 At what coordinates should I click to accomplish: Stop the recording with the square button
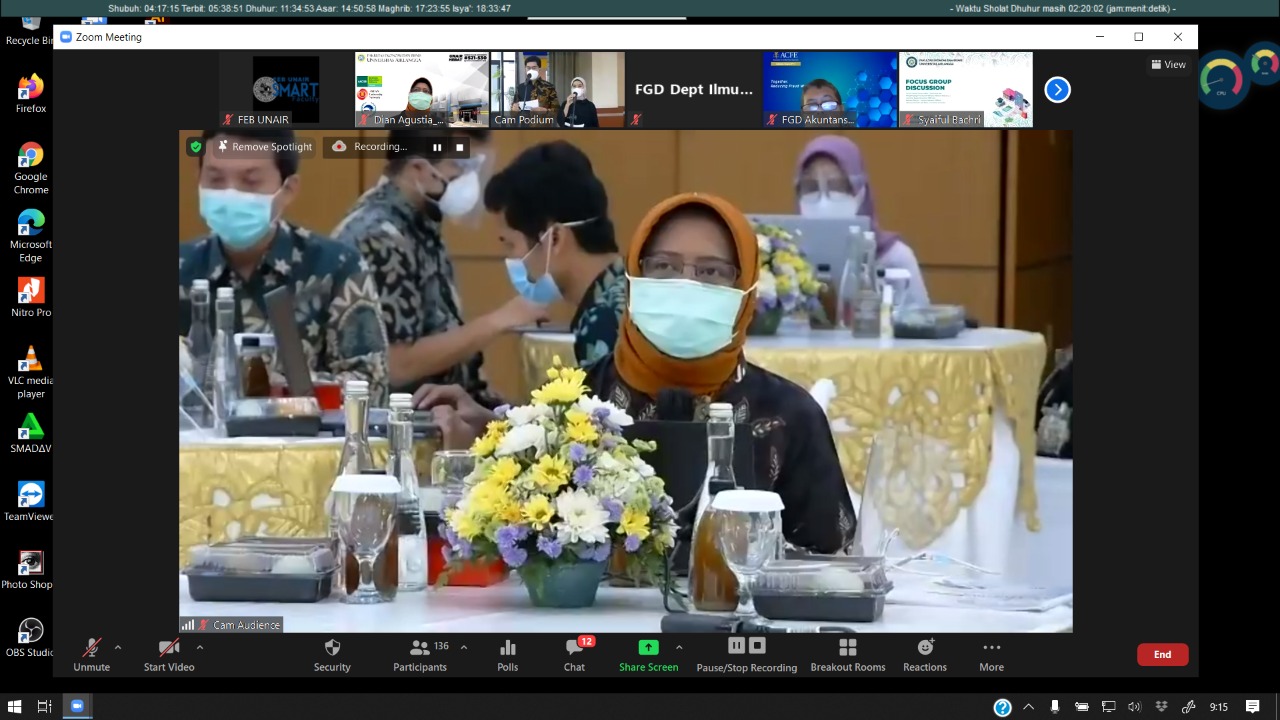460,147
